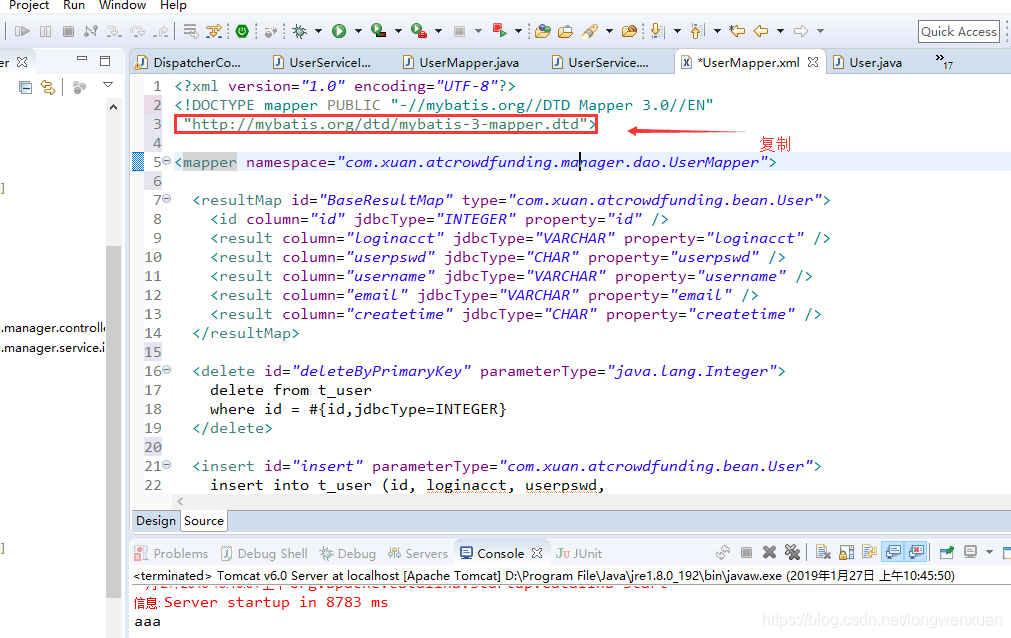1011x638 pixels.
Task: Click Remove All Terminated Launches icon
Action: 792,552
